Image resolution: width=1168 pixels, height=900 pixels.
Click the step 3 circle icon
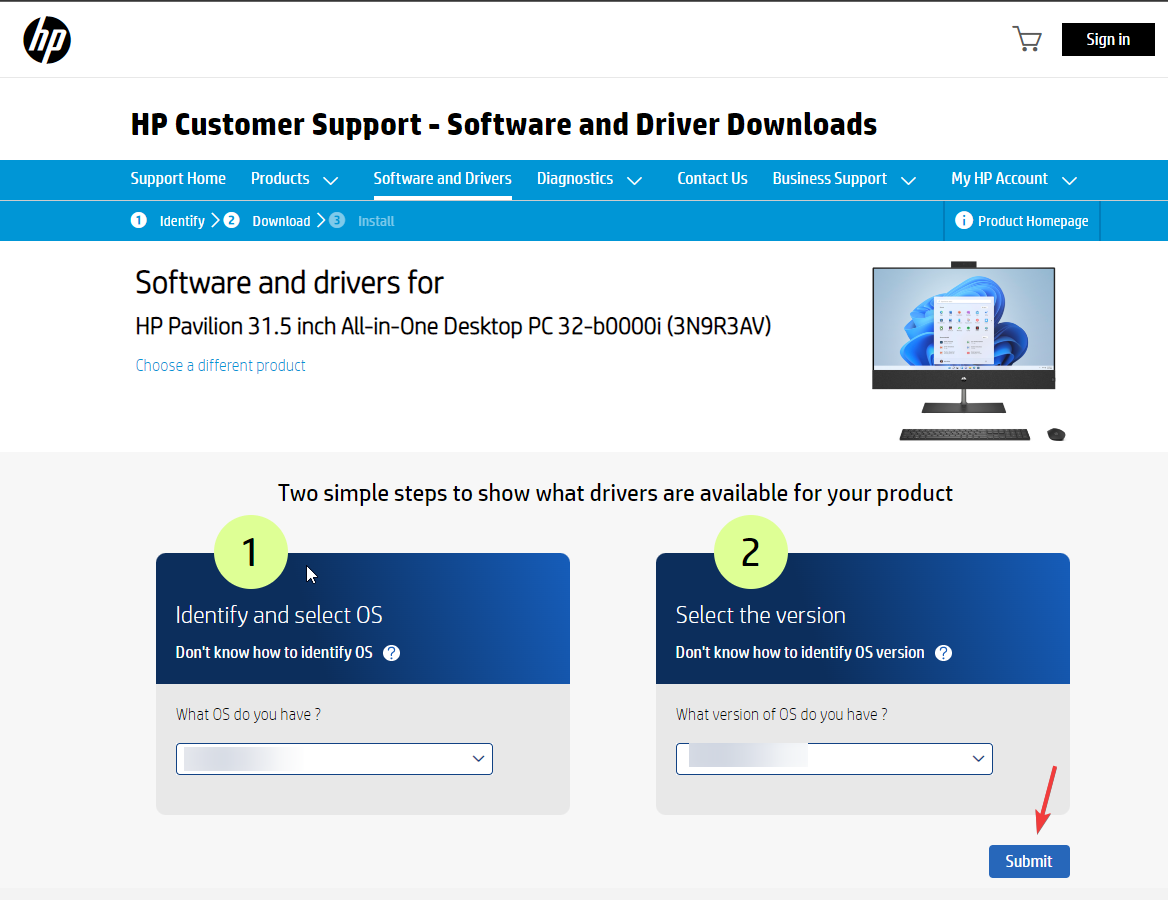[x=337, y=221]
